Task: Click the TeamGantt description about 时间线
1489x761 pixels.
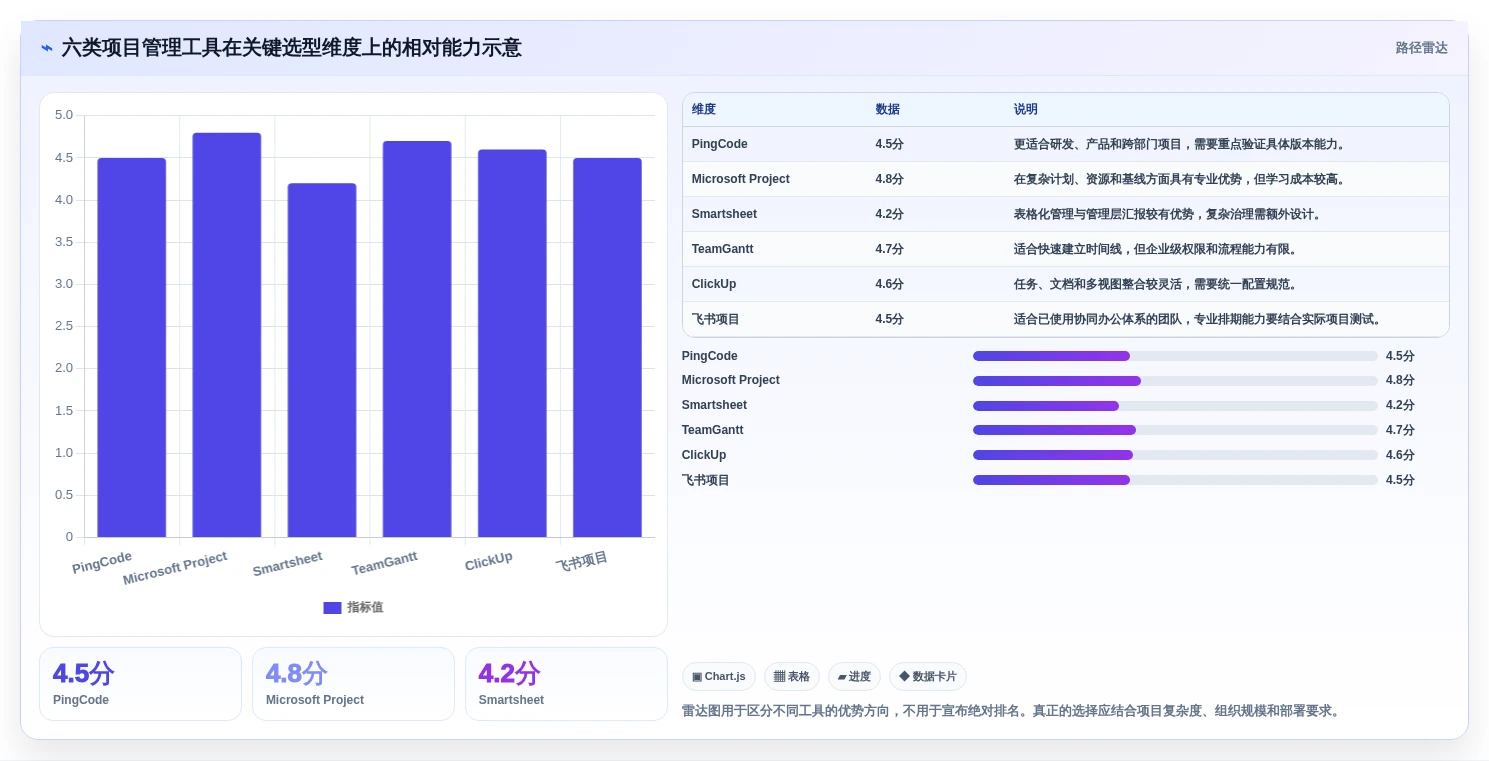Action: click(1155, 249)
